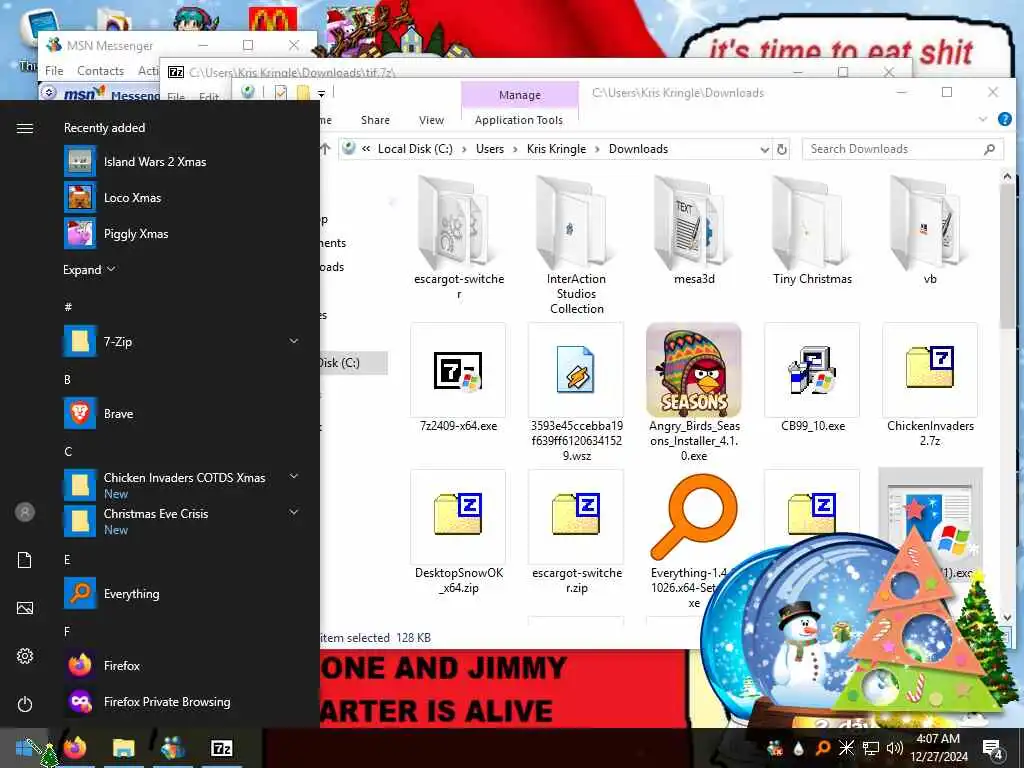Open the Manage ribbon tab in Explorer
This screenshot has width=1024, height=768.
[520, 95]
